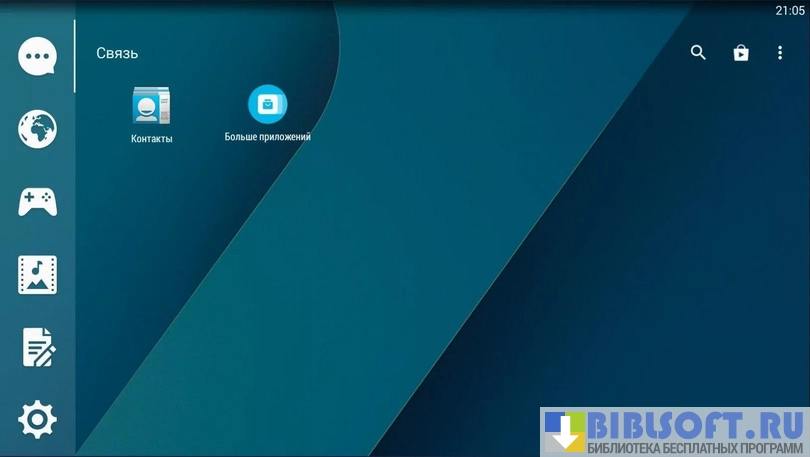Click the search magnifier icon
This screenshot has height=457, width=810.
point(698,53)
